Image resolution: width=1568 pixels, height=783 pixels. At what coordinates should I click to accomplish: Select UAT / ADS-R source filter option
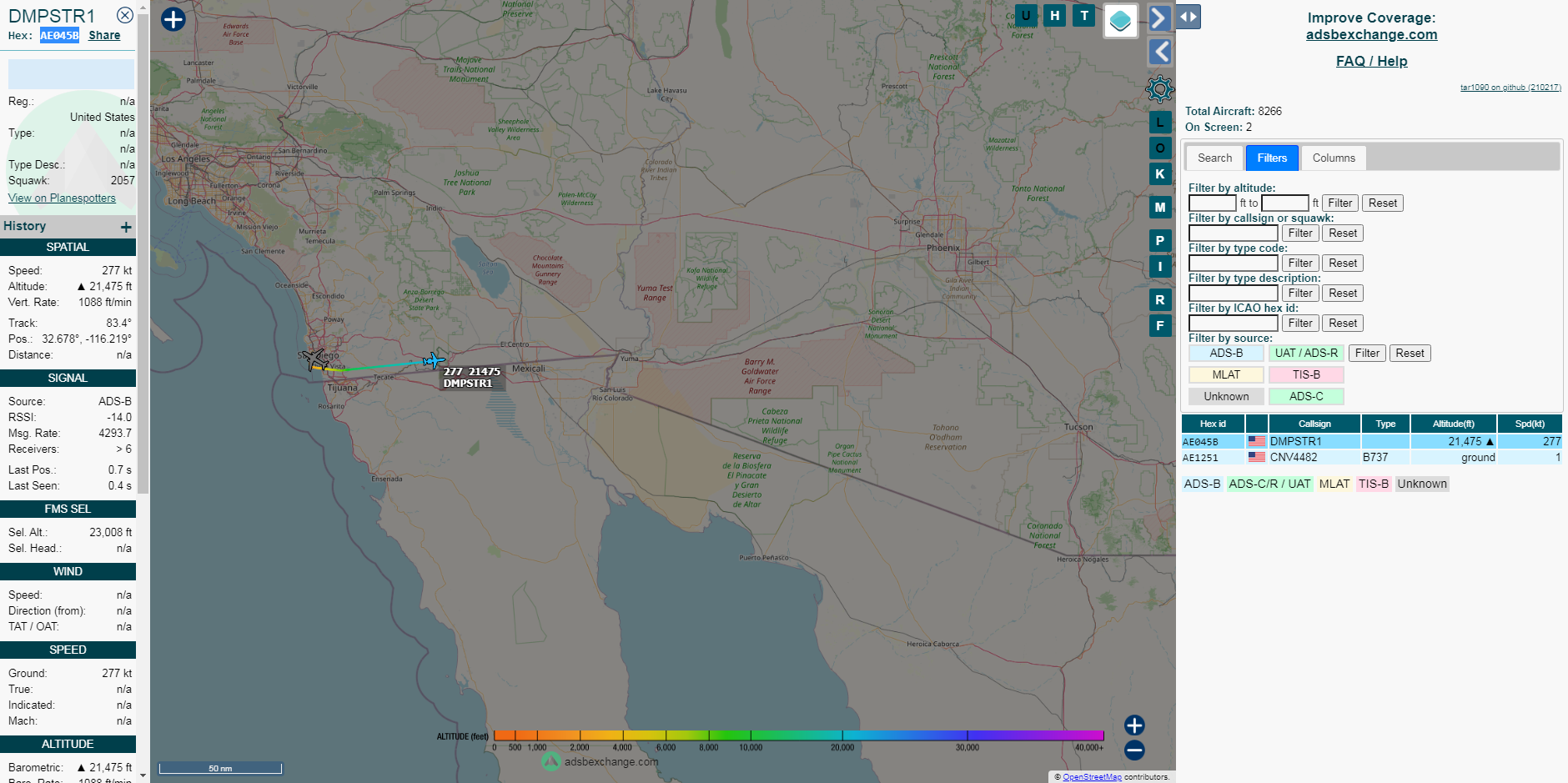coord(1306,353)
